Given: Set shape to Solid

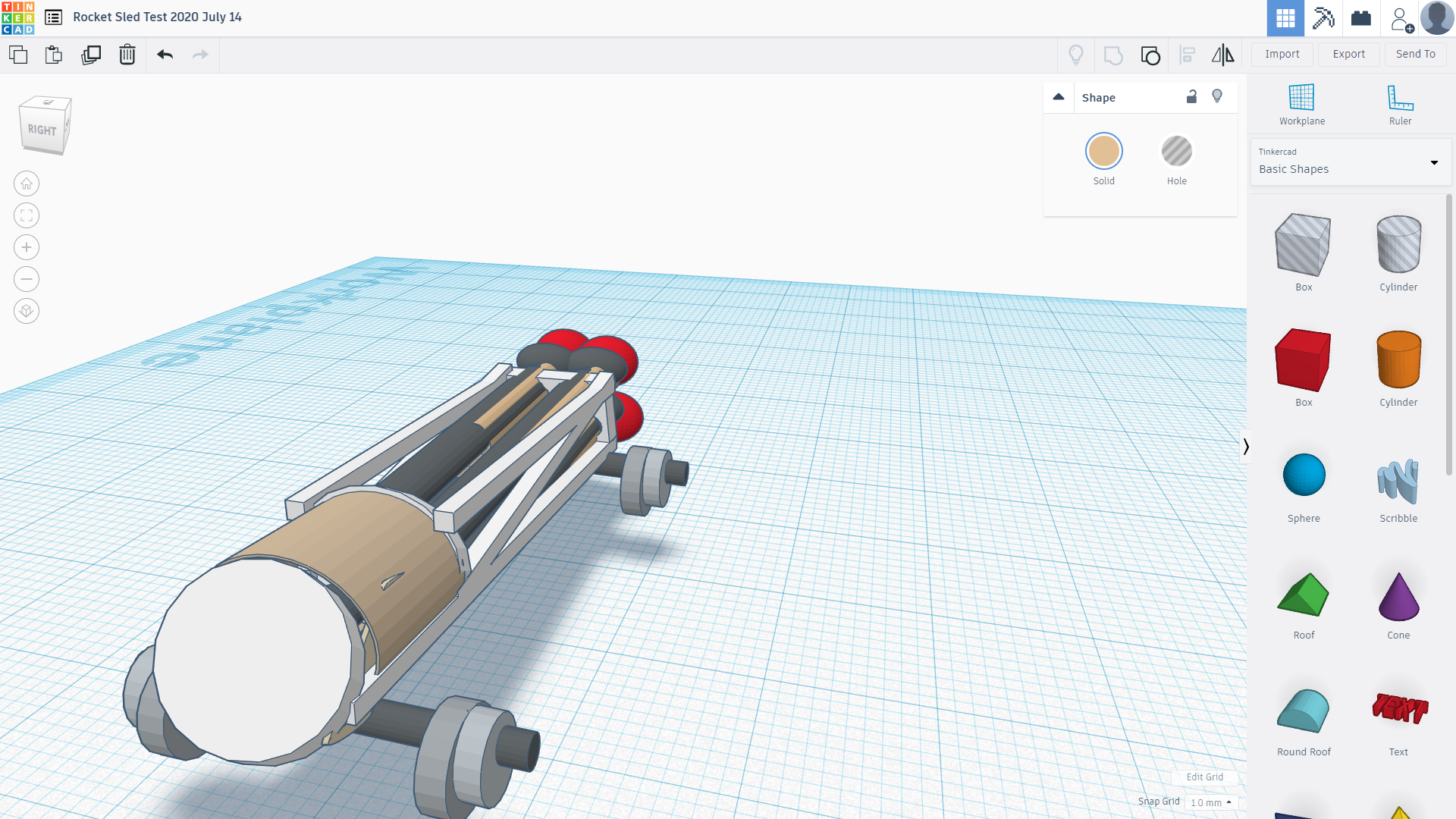Looking at the screenshot, I should 1103,152.
